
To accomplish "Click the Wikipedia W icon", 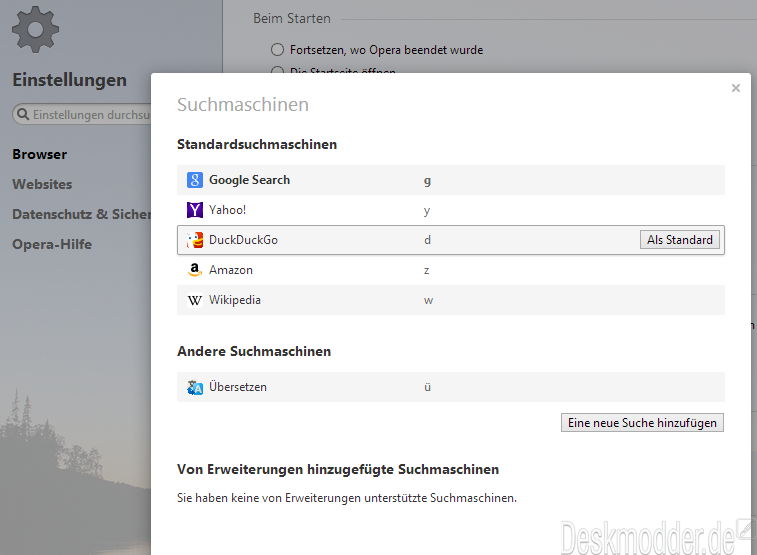I will [x=195, y=300].
